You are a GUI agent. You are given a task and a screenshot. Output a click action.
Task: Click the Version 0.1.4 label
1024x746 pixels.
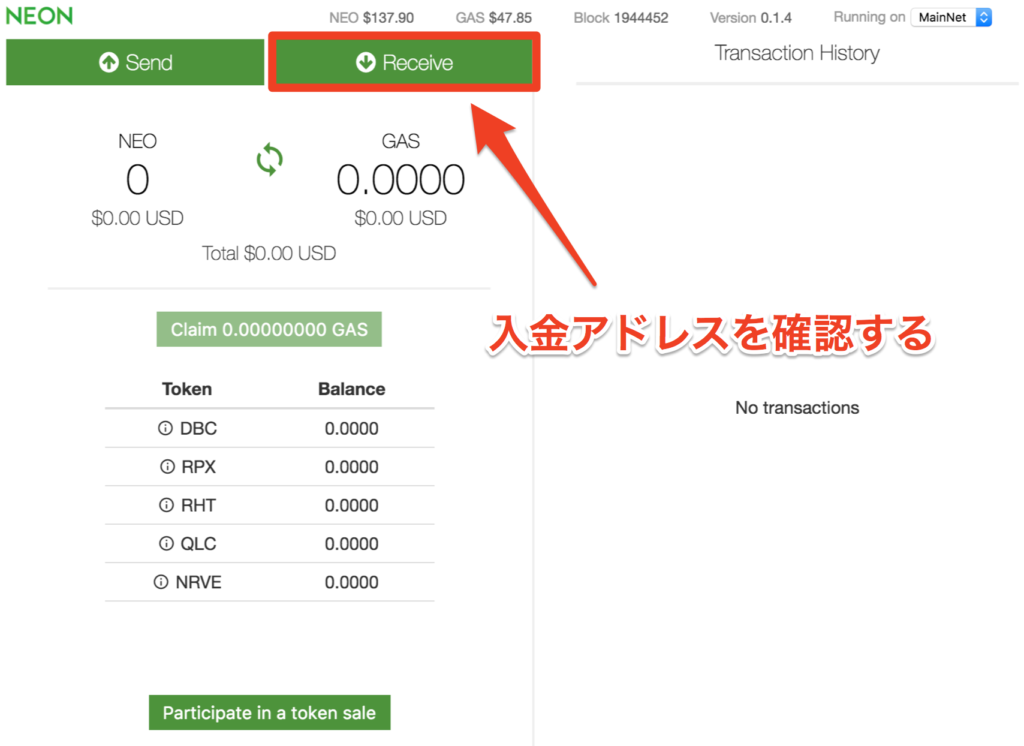click(751, 18)
